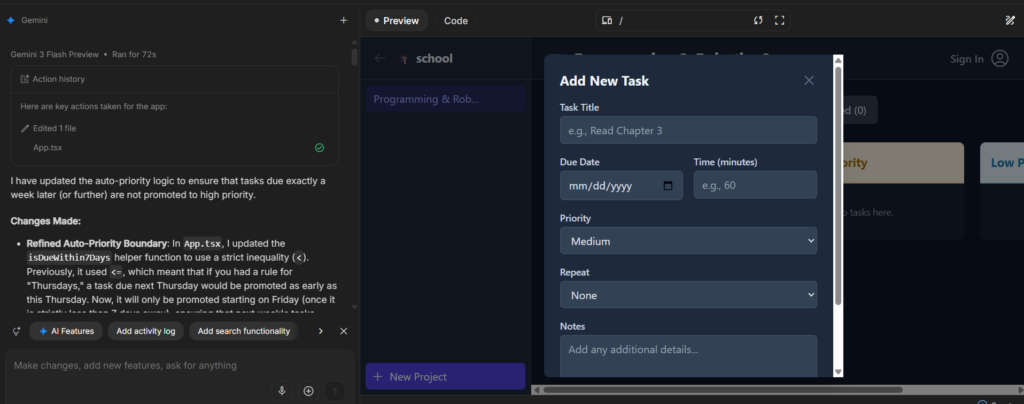Click the dialog scrollbar up arrow
This screenshot has width=1024, height=404.
839,60
